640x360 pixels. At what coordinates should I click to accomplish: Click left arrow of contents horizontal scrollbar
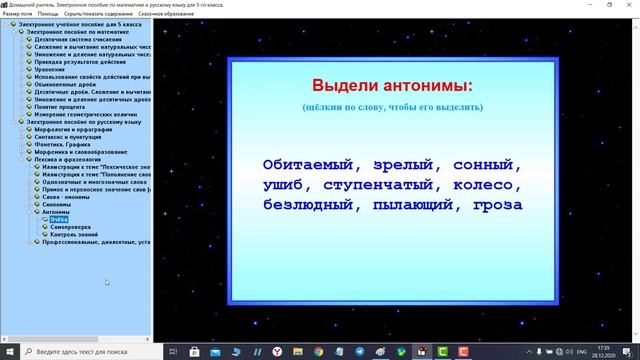point(4,339)
